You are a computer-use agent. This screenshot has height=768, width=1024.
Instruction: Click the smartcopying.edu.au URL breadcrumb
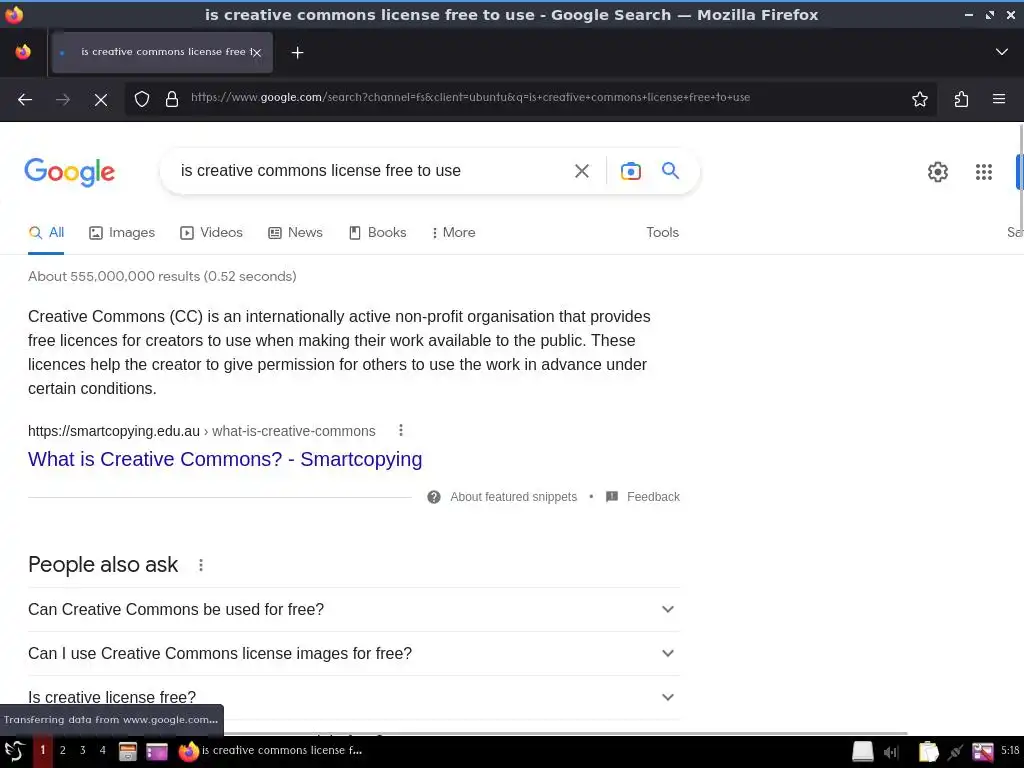coord(202,431)
